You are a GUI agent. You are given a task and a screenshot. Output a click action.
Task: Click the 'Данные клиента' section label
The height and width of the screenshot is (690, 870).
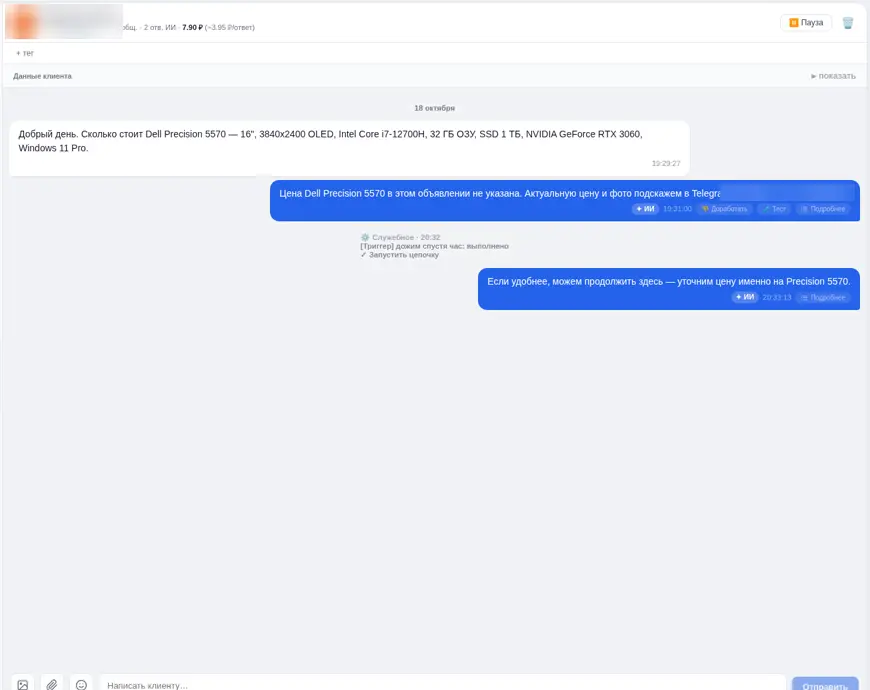(x=43, y=76)
